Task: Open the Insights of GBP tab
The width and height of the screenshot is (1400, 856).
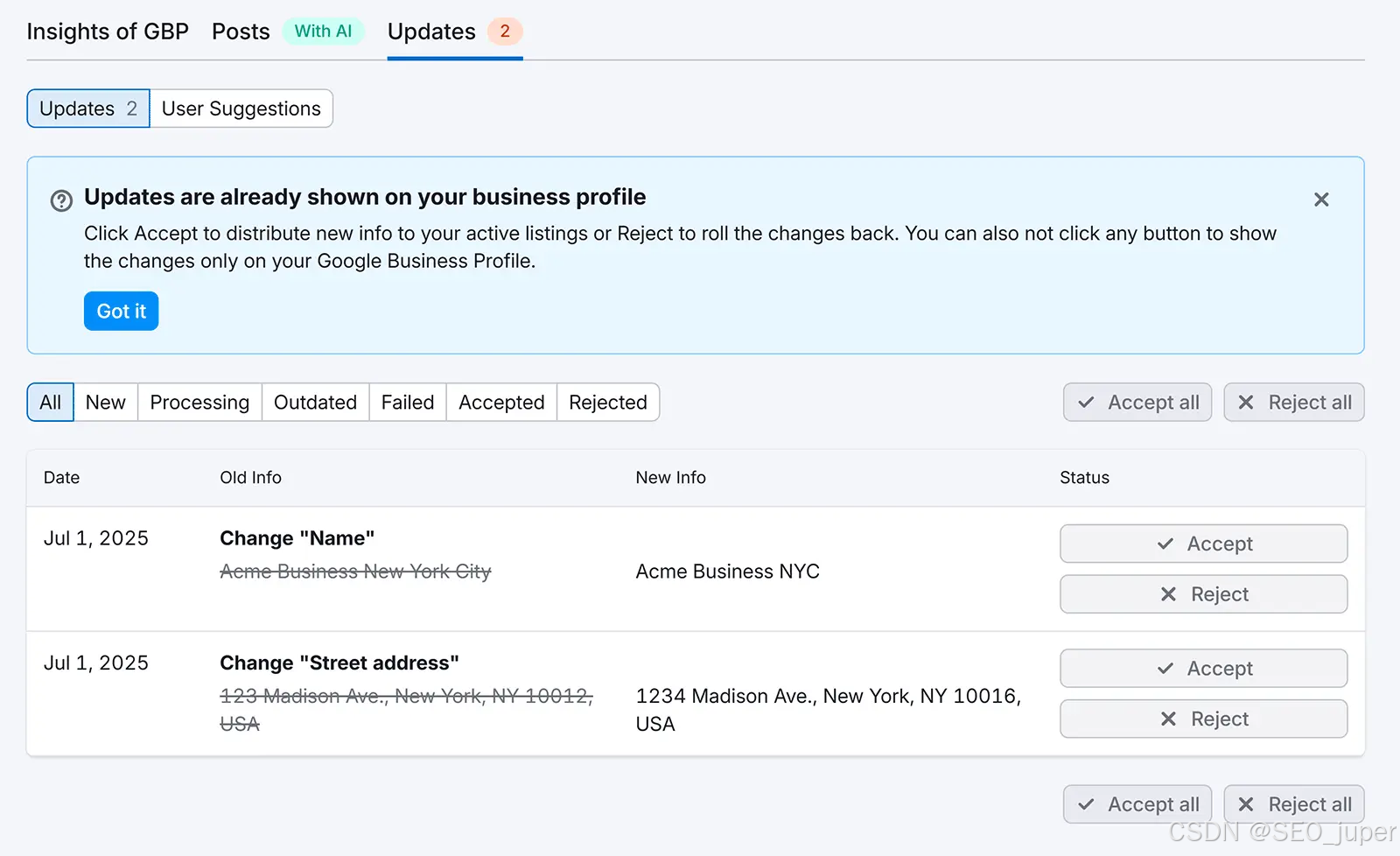Action: click(x=108, y=32)
